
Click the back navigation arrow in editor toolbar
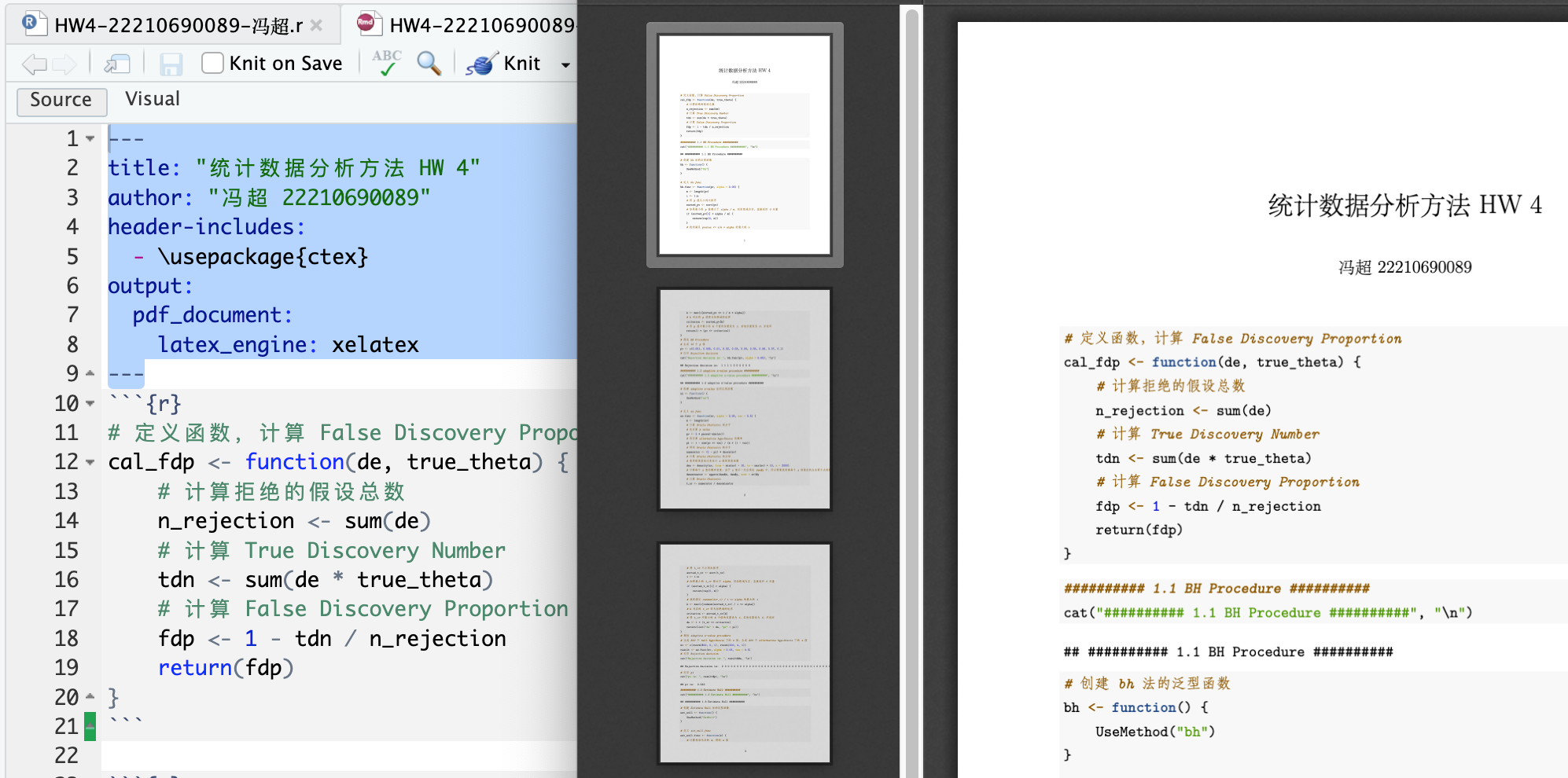[34, 64]
